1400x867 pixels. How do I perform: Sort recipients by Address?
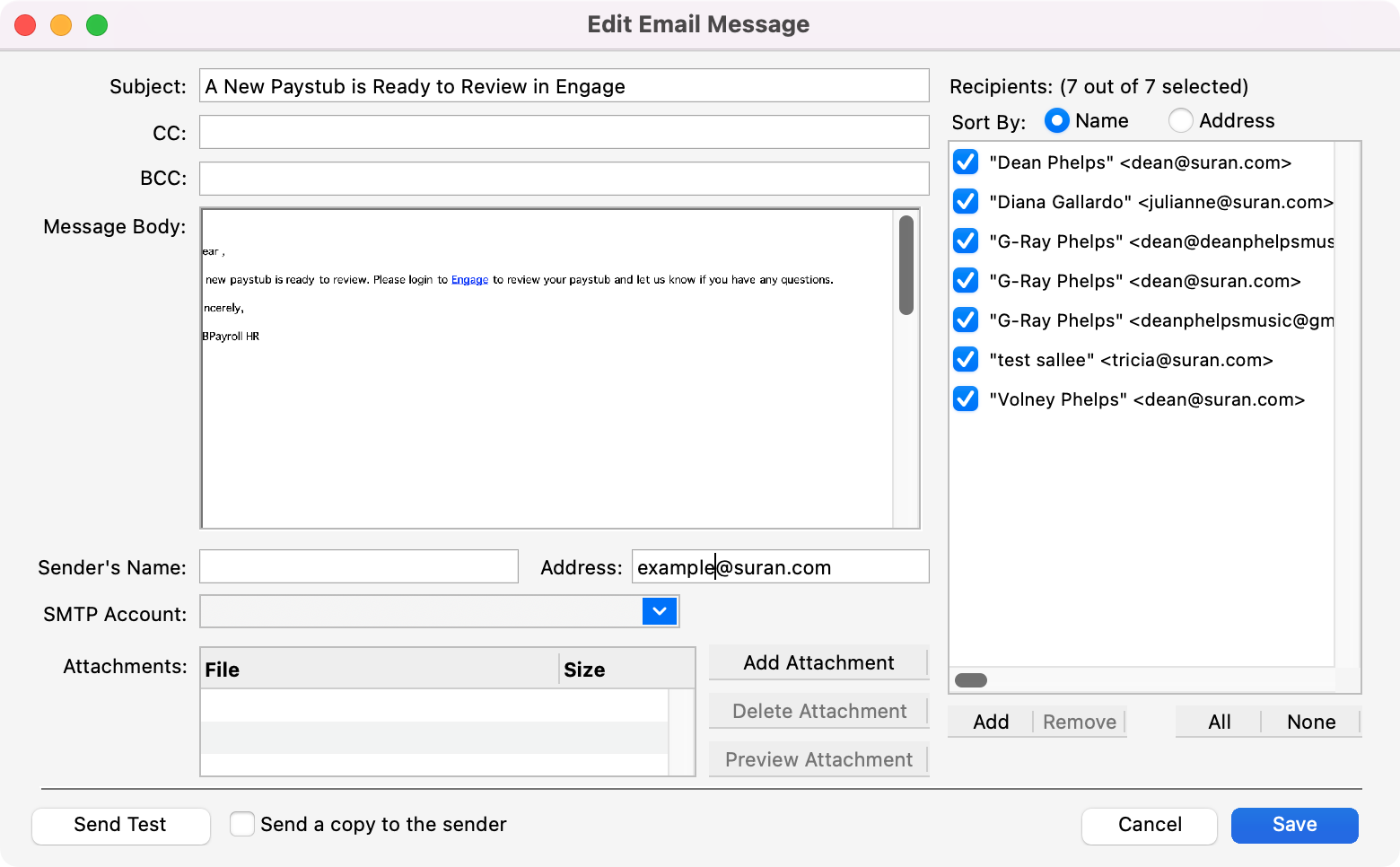pyautogui.click(x=1181, y=120)
